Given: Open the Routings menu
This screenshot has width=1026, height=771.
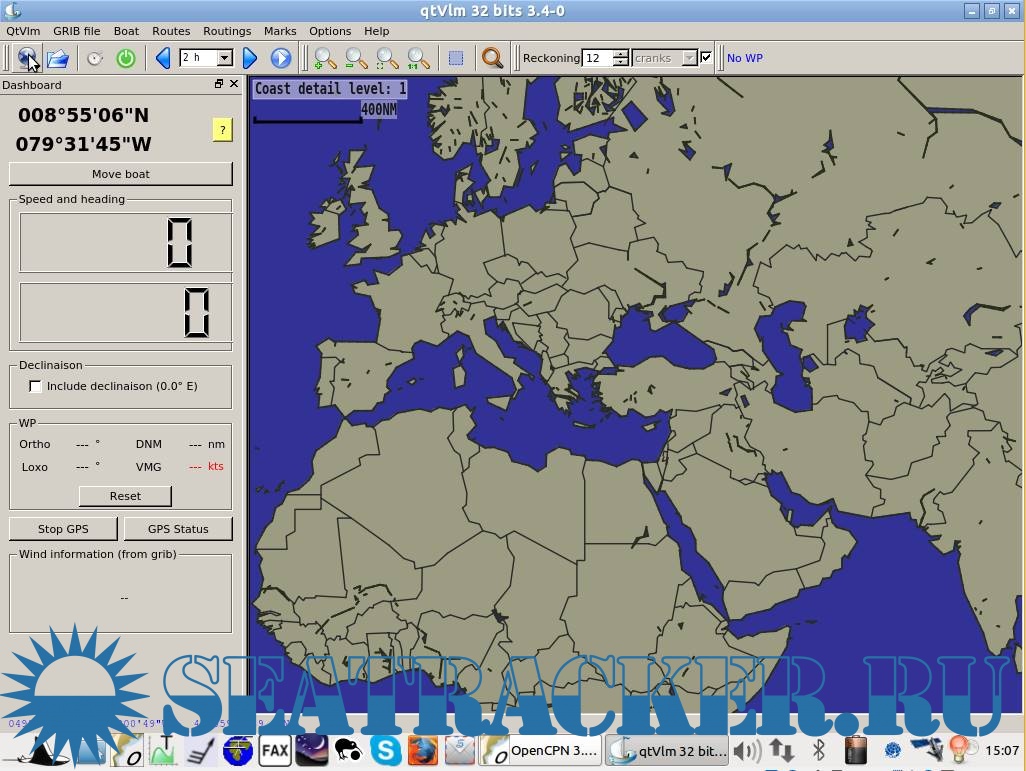Looking at the screenshot, I should tap(227, 31).
